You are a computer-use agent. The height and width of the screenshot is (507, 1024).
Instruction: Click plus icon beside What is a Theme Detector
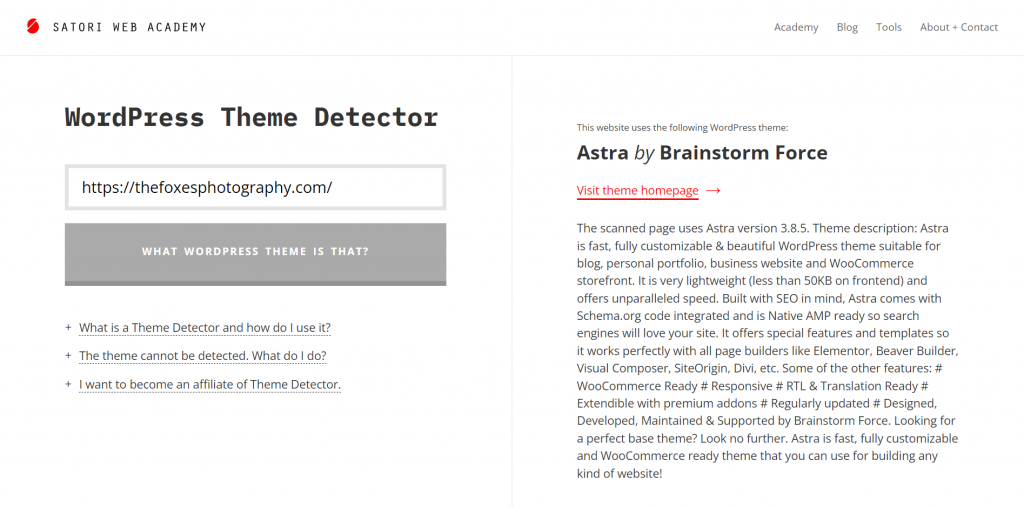click(68, 327)
